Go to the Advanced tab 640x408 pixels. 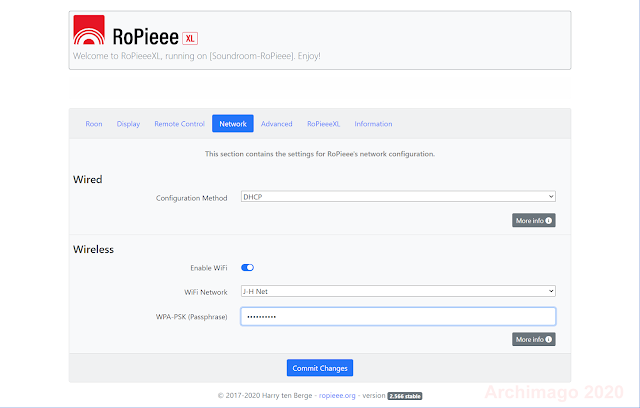(276, 124)
